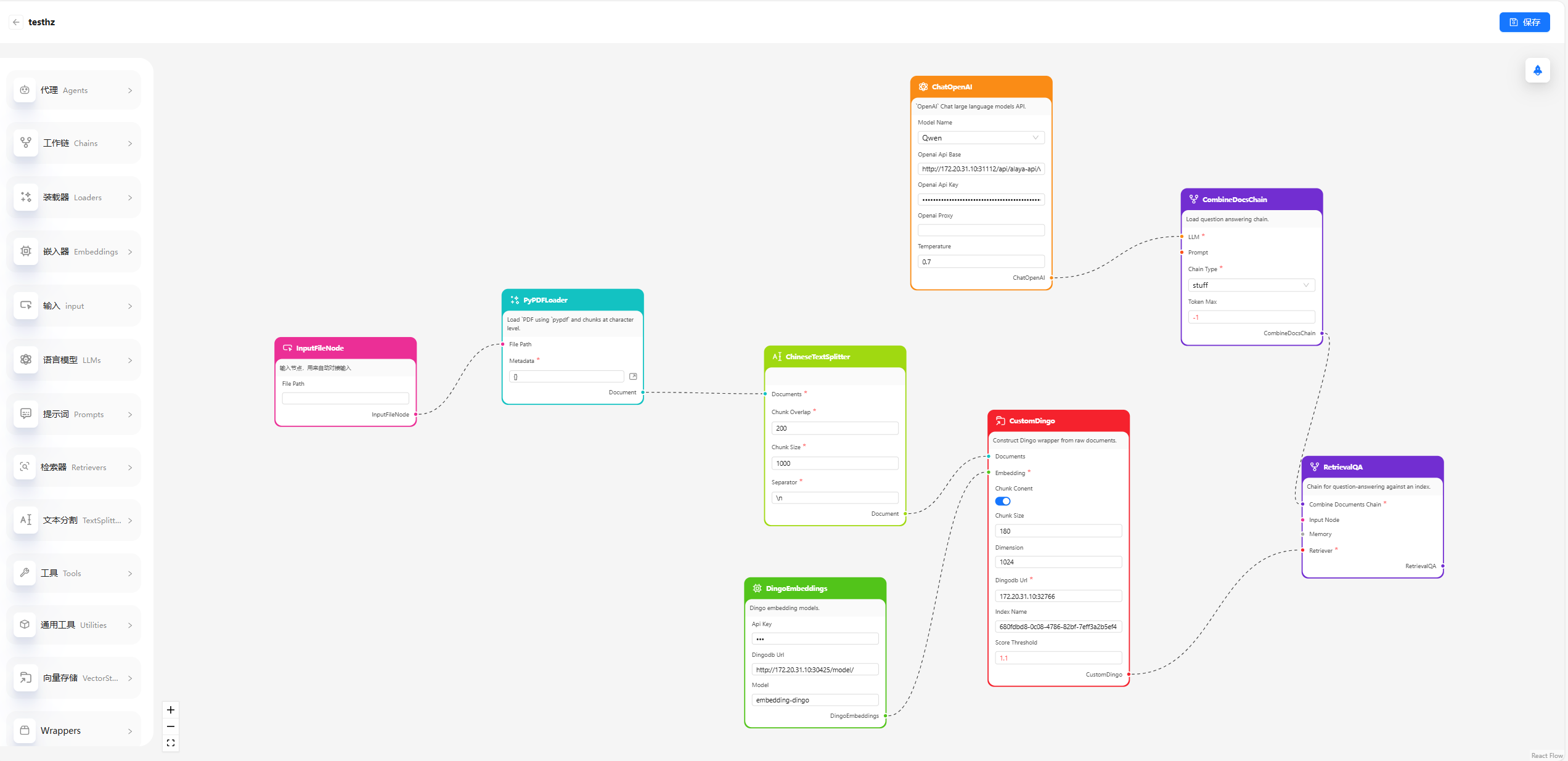Viewport: 1568px width, 761px height.
Task: Open the Prompts sidebar category
Action: [74, 414]
